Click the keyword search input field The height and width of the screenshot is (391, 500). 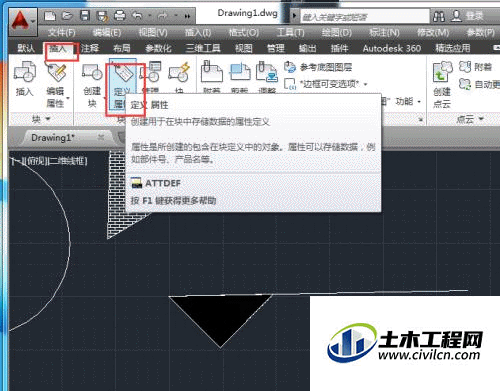[x=365, y=16]
